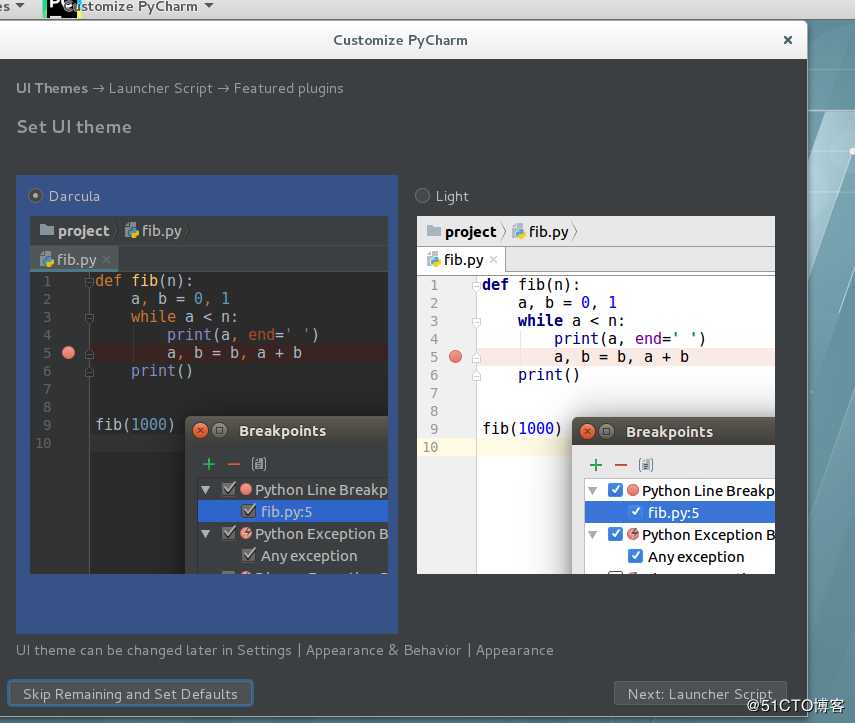Click the project folder icon in Light preview
855x723 pixels.
pyautogui.click(x=434, y=231)
